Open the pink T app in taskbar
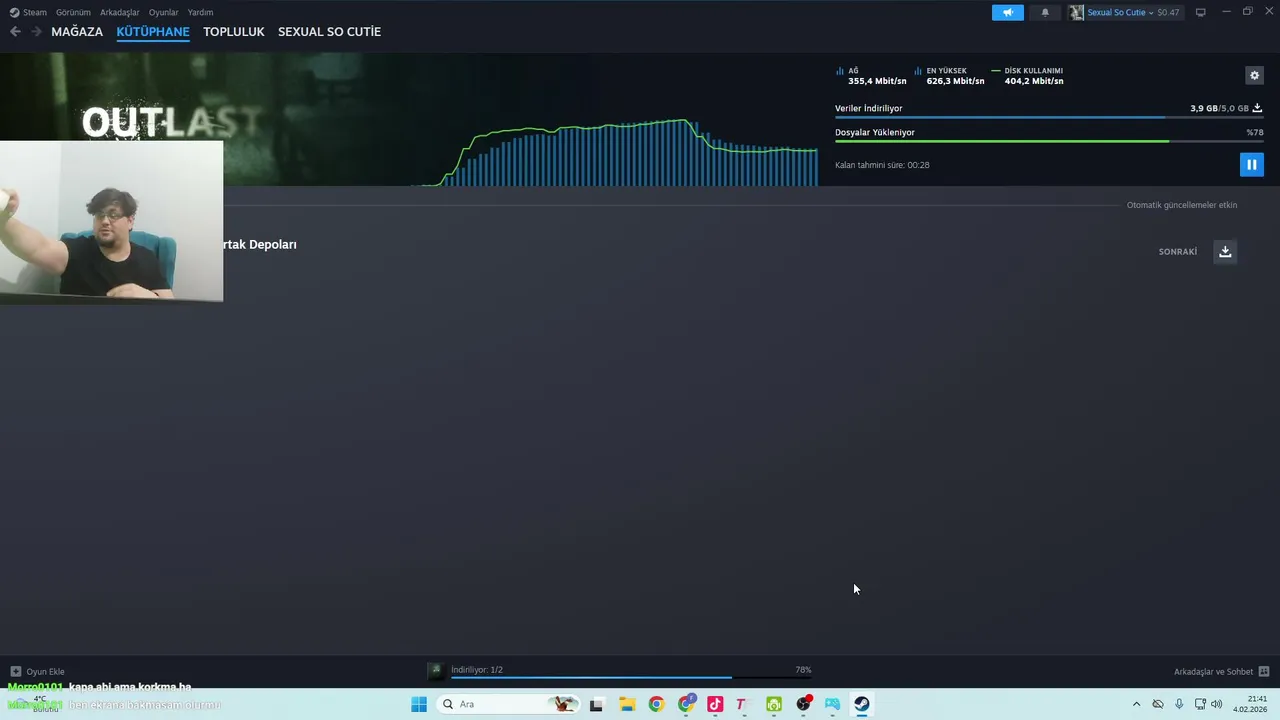 741,704
